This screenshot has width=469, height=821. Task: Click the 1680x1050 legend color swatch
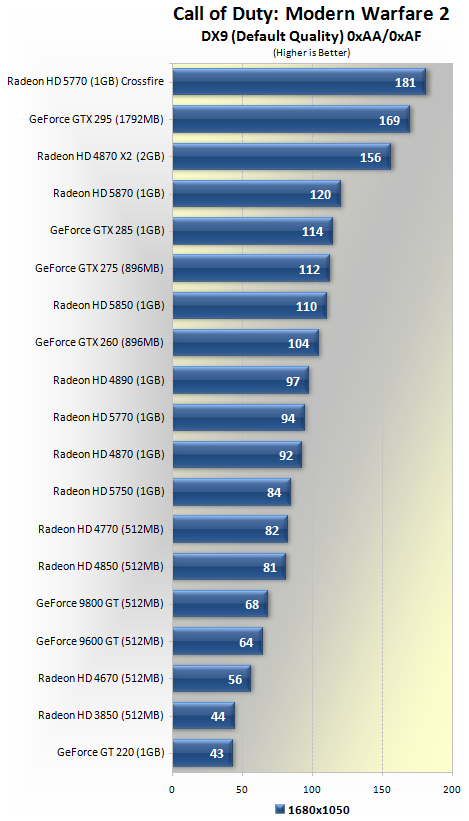click(x=280, y=809)
